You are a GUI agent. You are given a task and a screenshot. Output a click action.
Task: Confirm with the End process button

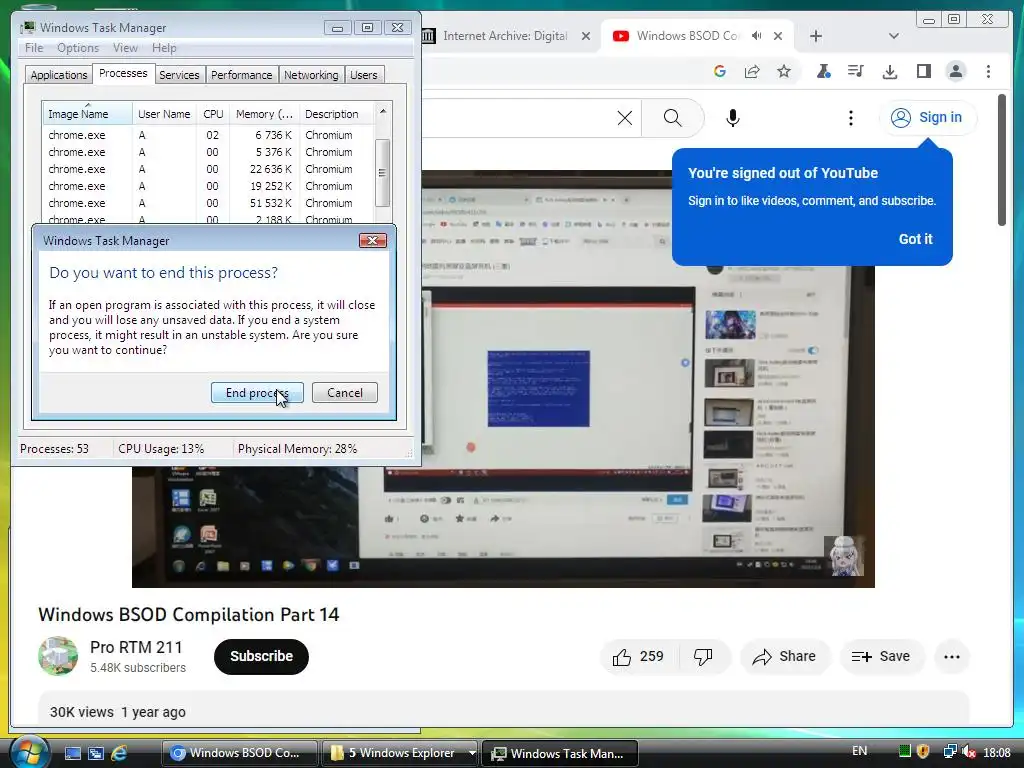point(257,392)
